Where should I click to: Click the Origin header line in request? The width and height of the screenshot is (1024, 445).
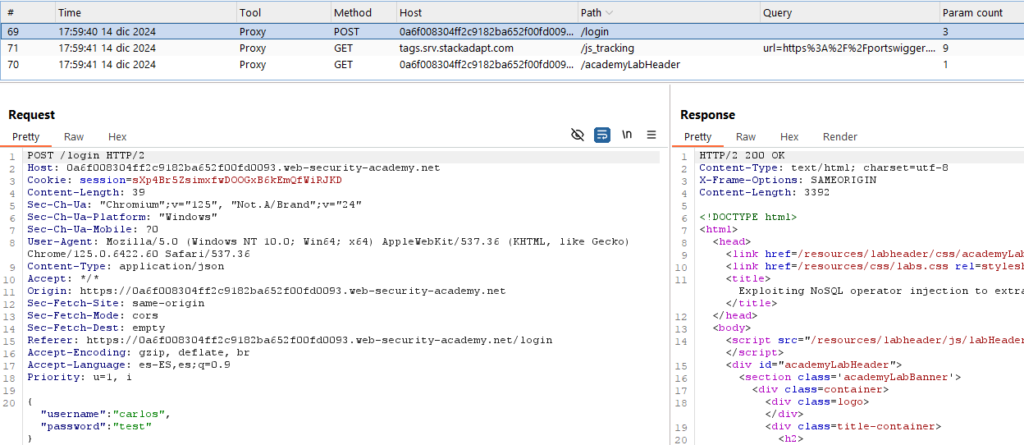coord(266,291)
